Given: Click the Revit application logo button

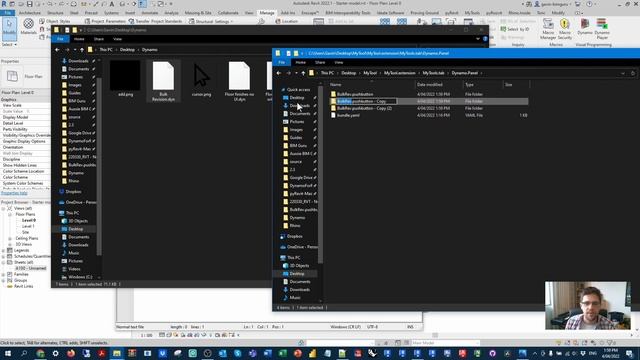Looking at the screenshot, I should pyautogui.click(x=4, y=4).
